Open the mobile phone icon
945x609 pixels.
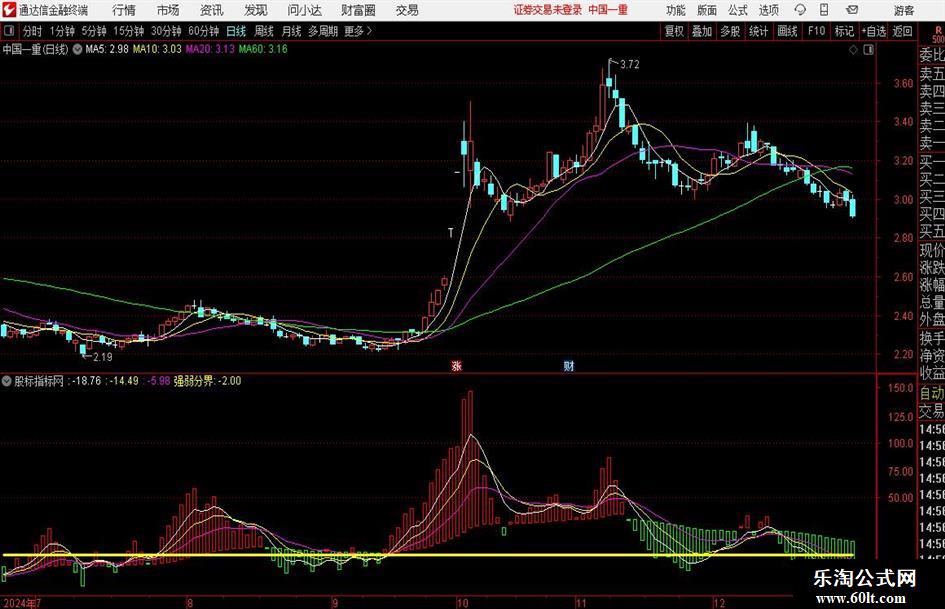coord(824,10)
